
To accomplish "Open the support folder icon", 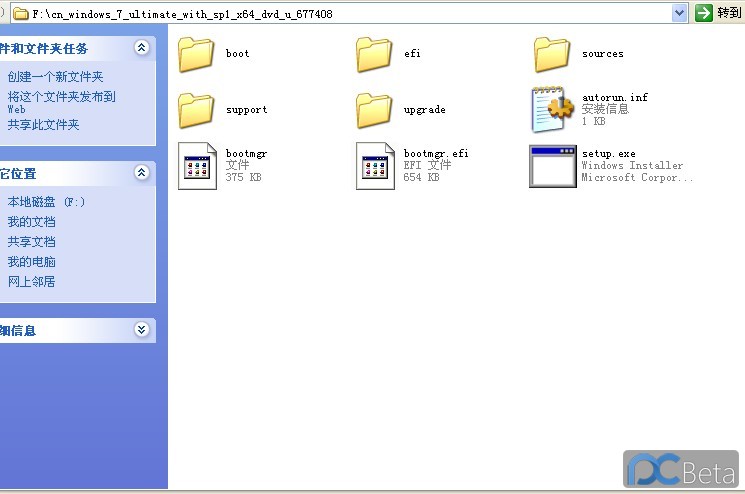I will [x=196, y=111].
